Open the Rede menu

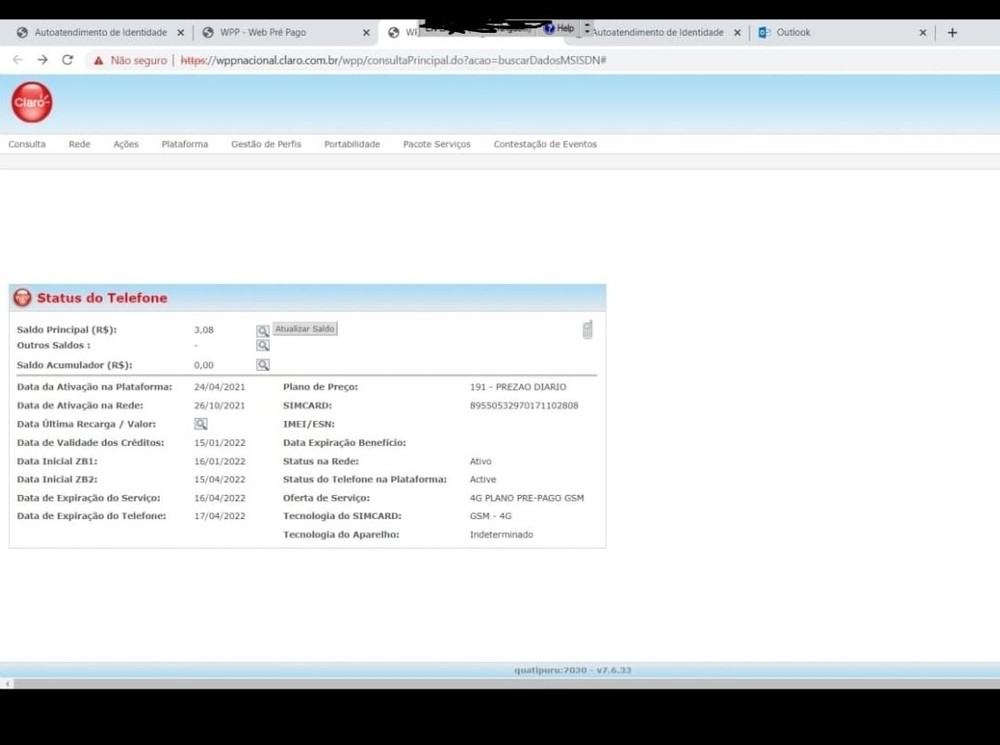tap(79, 144)
